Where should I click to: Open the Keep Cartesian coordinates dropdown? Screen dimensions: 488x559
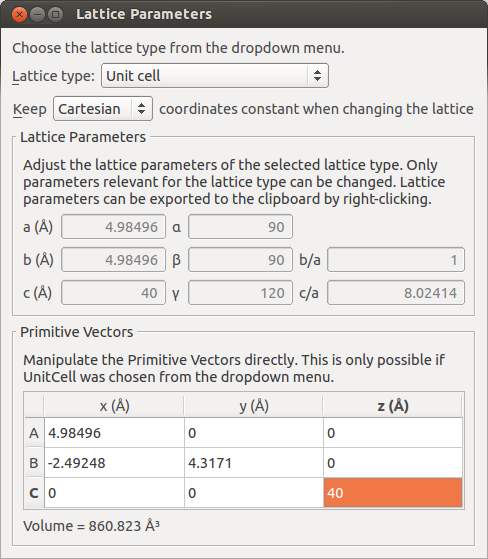pyautogui.click(x=103, y=109)
